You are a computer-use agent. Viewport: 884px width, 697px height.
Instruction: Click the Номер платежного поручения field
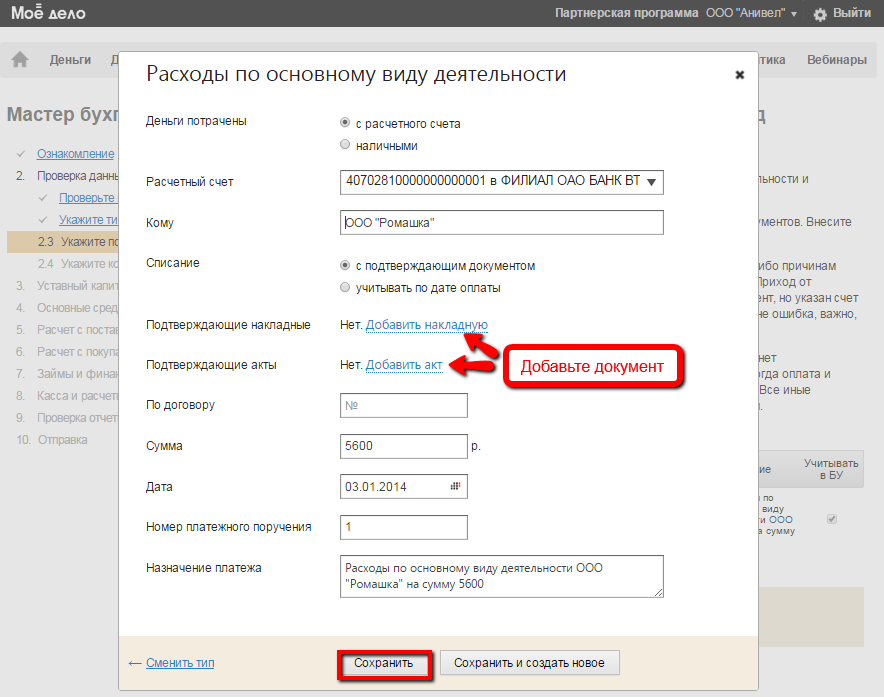click(x=404, y=527)
